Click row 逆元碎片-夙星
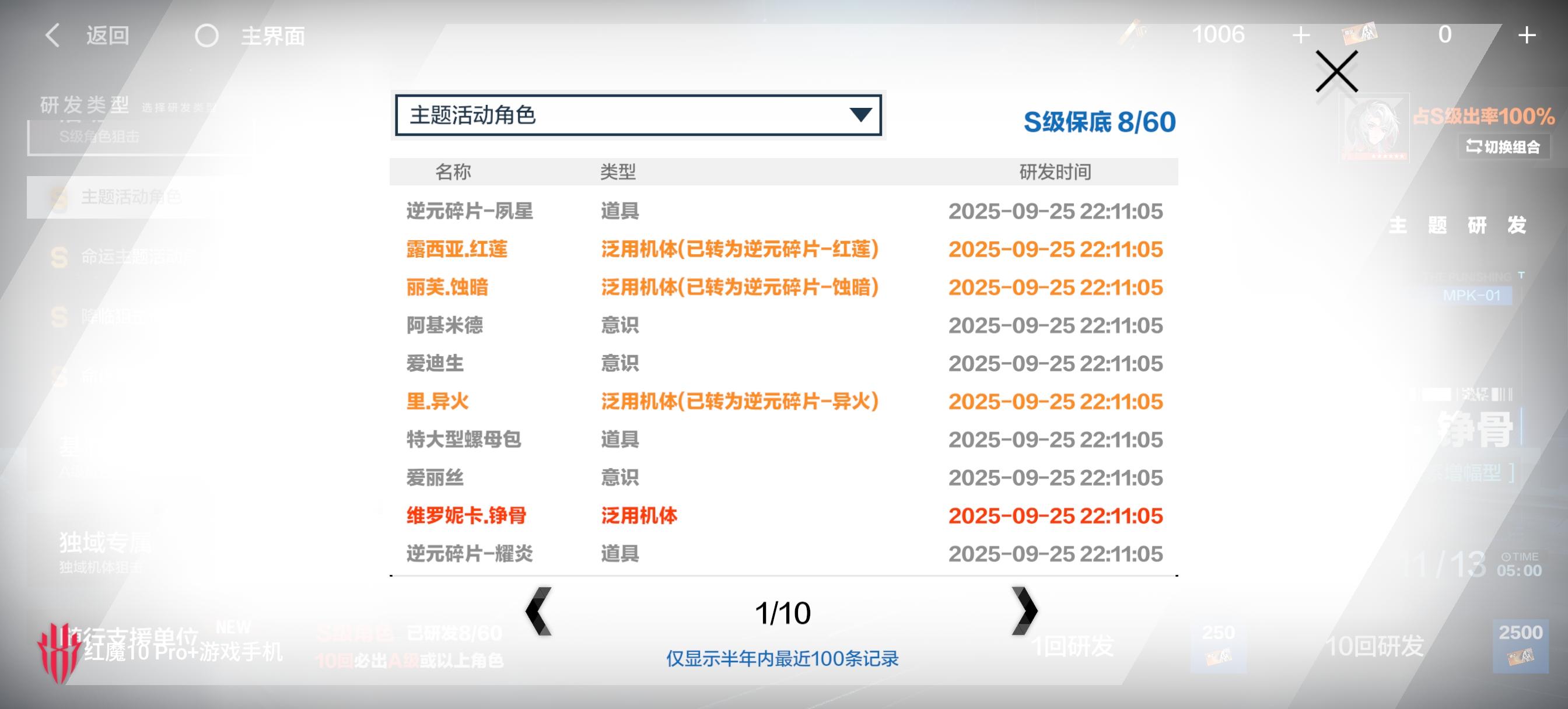This screenshot has height=709, width=1568. pos(784,211)
